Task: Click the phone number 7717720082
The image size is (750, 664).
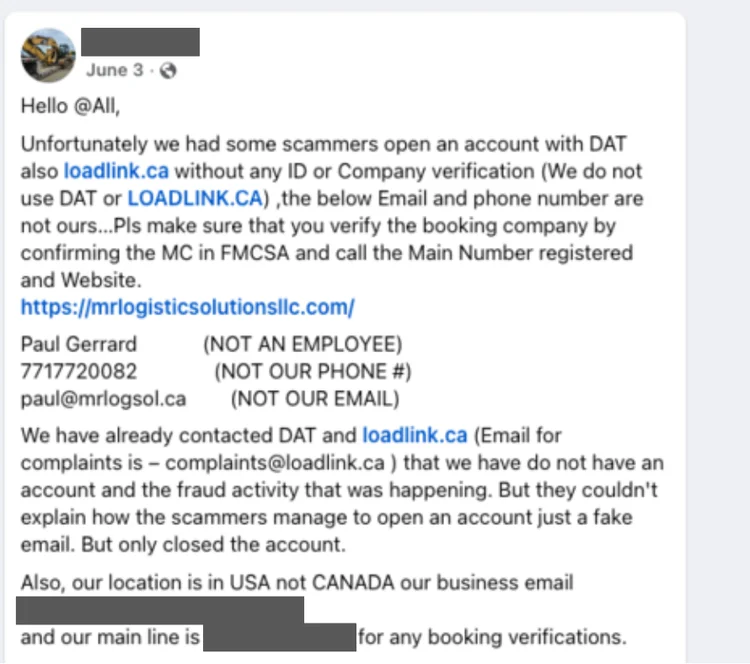Action: [x=79, y=372]
